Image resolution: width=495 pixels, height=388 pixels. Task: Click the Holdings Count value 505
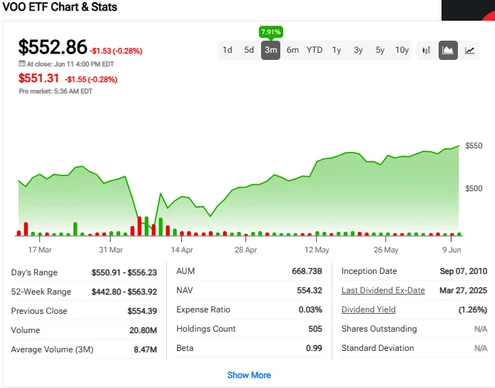click(315, 329)
